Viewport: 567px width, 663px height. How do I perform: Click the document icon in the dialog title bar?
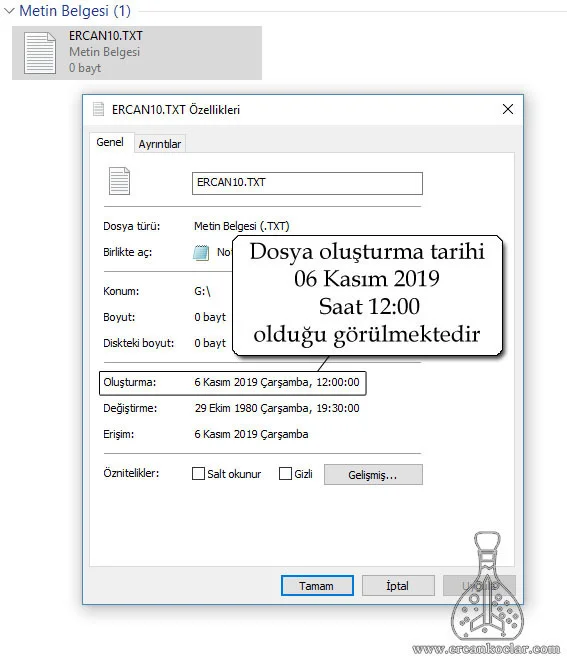point(99,109)
